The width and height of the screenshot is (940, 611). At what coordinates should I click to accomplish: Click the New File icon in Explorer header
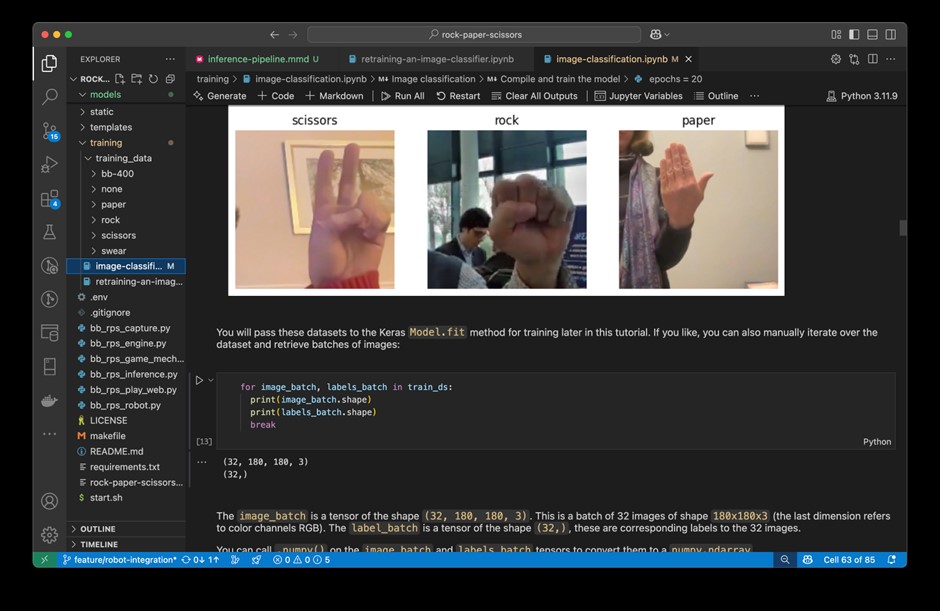120,79
